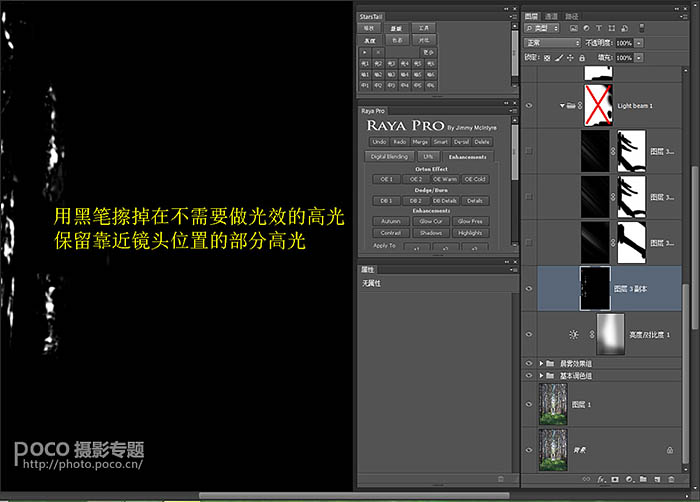Create a new group folder icon
Image resolution: width=700 pixels, height=502 pixels.
coord(643,479)
